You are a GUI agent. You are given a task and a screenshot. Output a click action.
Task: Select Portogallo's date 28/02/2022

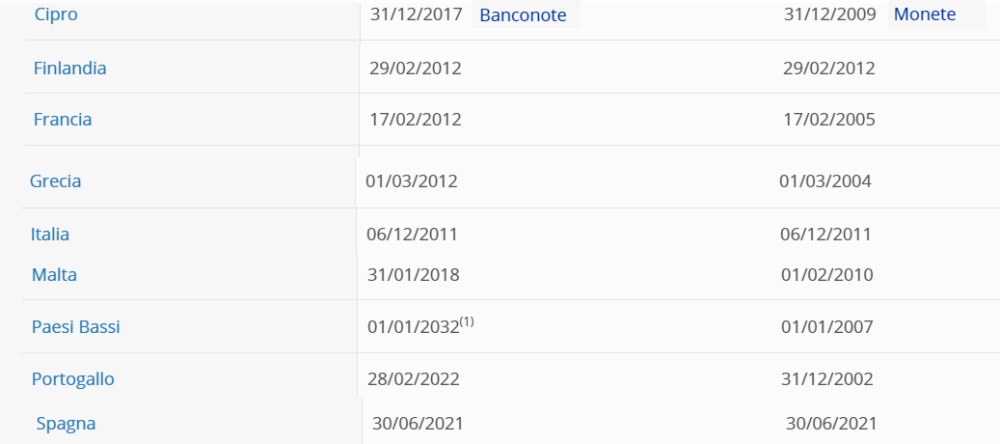point(414,379)
